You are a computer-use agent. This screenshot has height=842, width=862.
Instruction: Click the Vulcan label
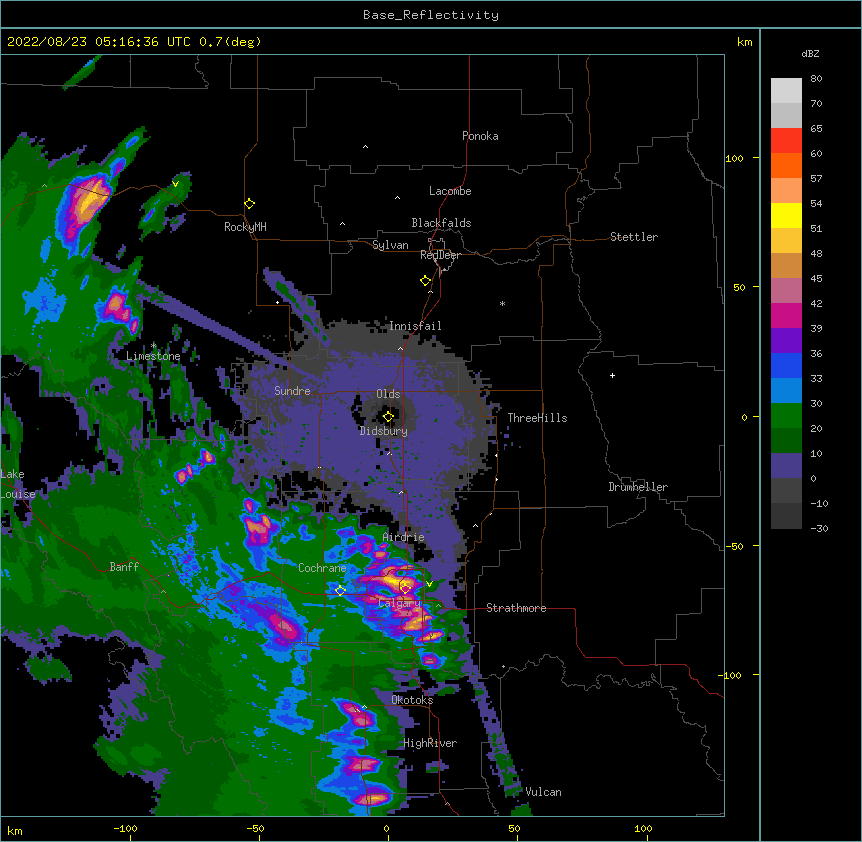(543, 792)
